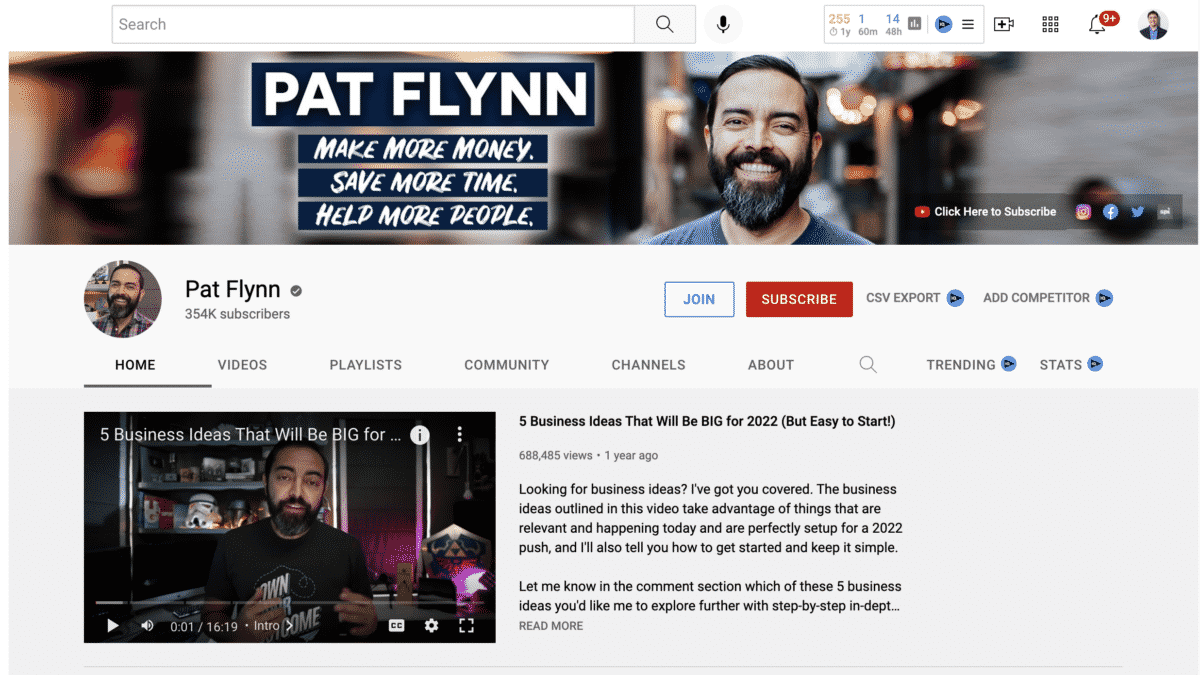Click the red SUBSCRIBE button

(799, 299)
